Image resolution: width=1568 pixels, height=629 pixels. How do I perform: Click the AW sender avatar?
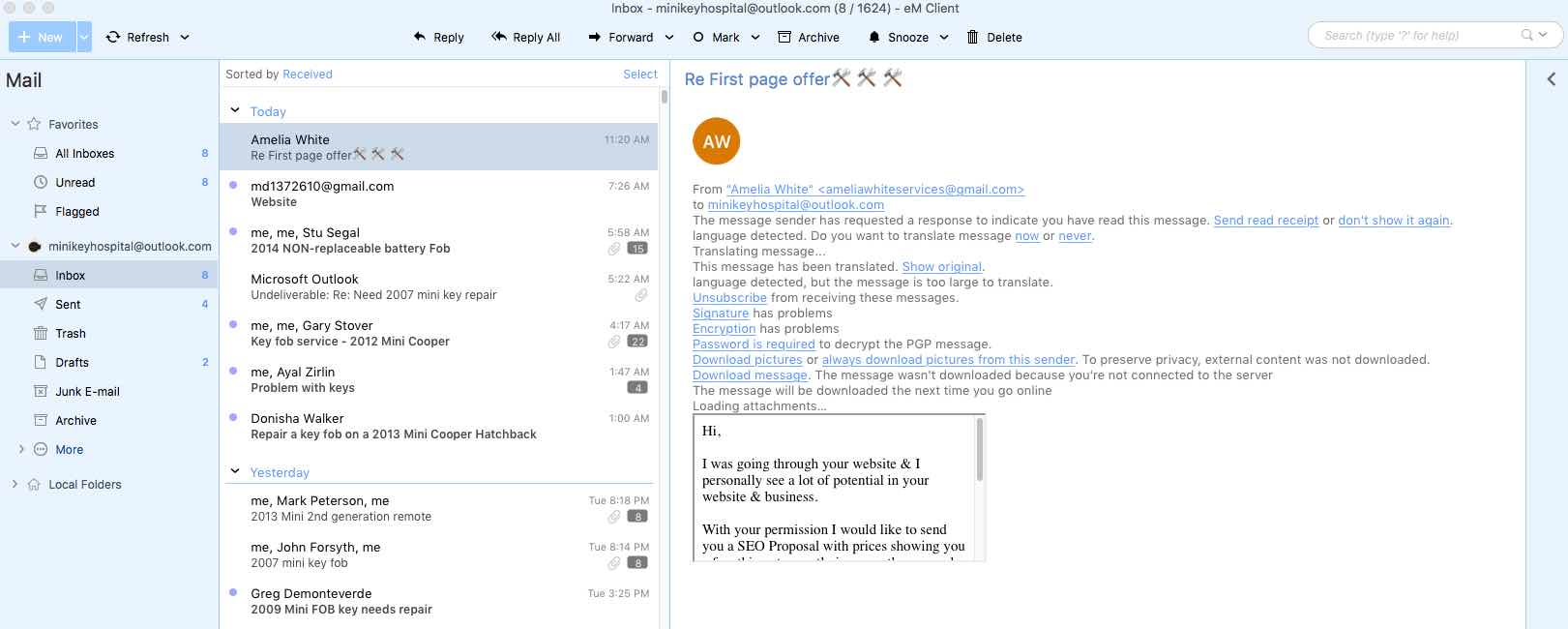coord(717,141)
